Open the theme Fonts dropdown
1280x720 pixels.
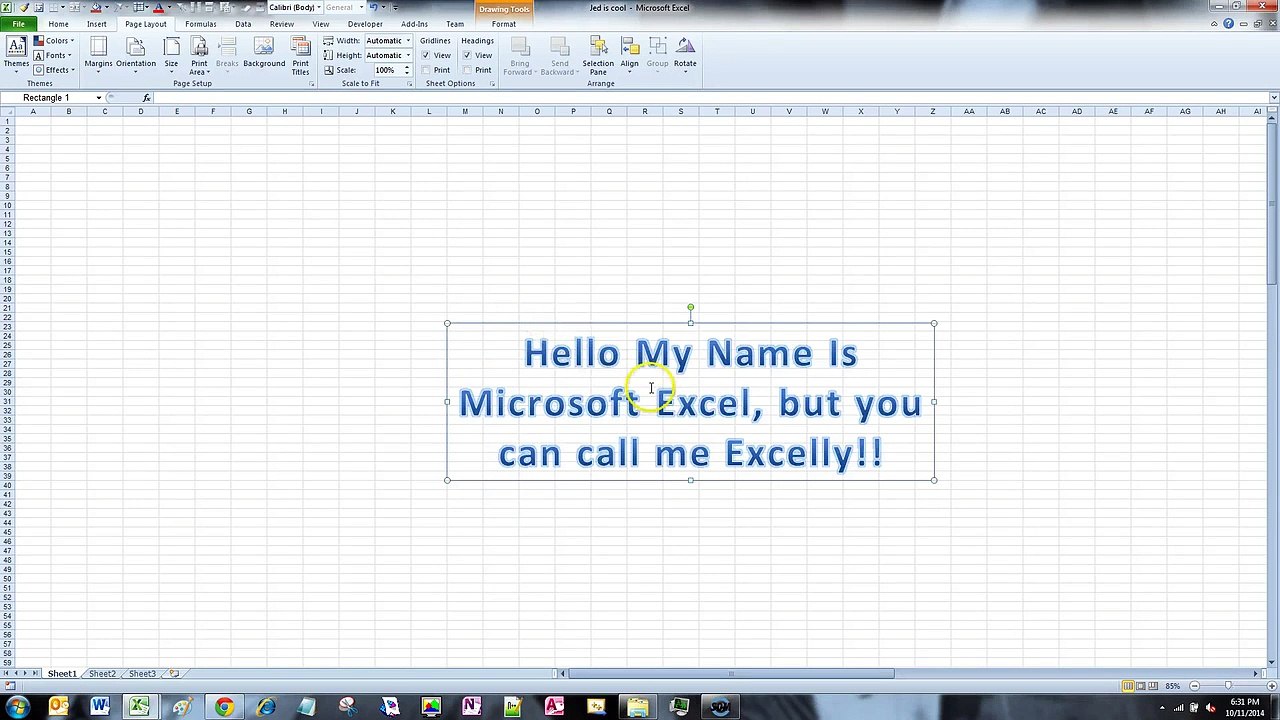[x=54, y=55]
